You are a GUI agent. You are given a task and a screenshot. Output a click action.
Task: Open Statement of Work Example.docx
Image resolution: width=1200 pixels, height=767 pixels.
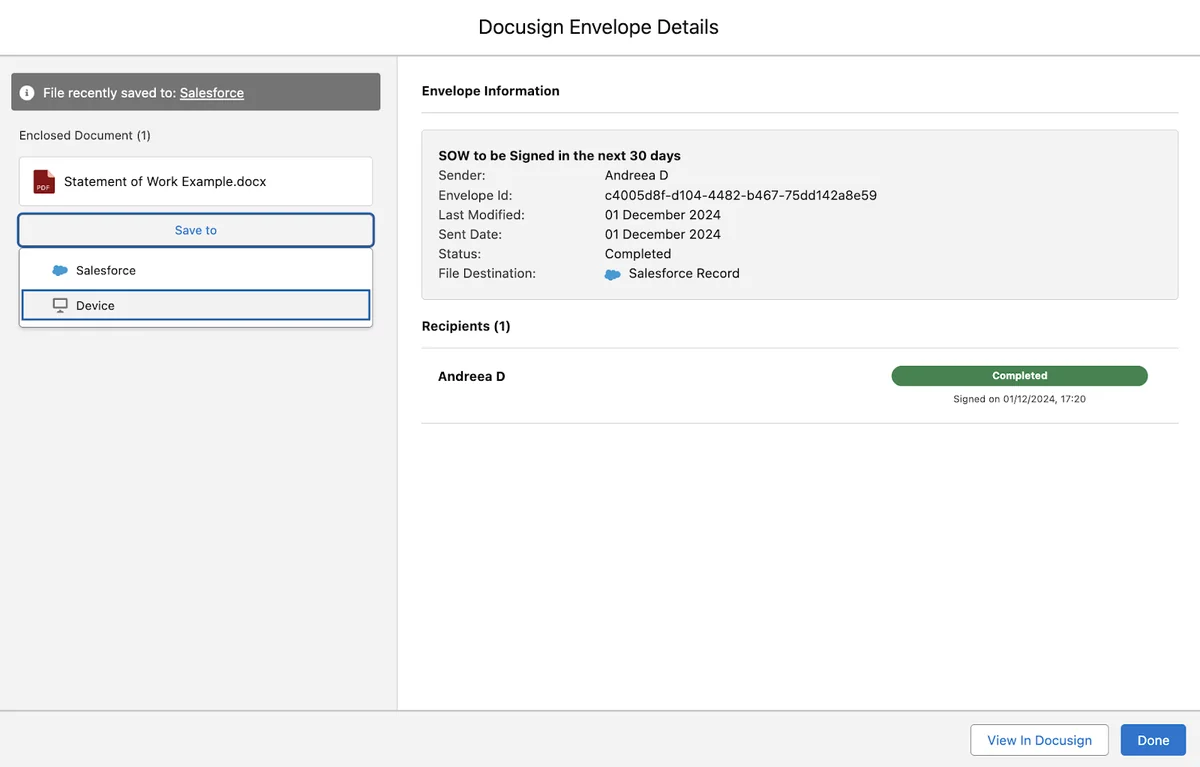point(196,182)
